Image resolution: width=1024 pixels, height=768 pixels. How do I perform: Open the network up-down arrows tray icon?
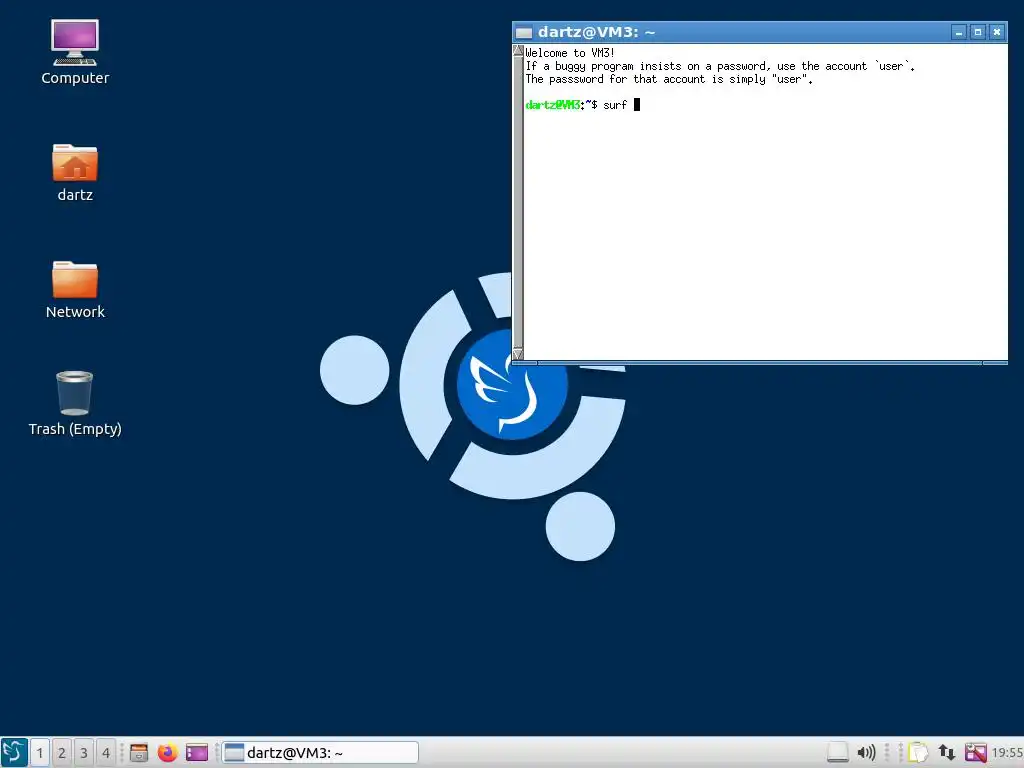tap(946, 752)
